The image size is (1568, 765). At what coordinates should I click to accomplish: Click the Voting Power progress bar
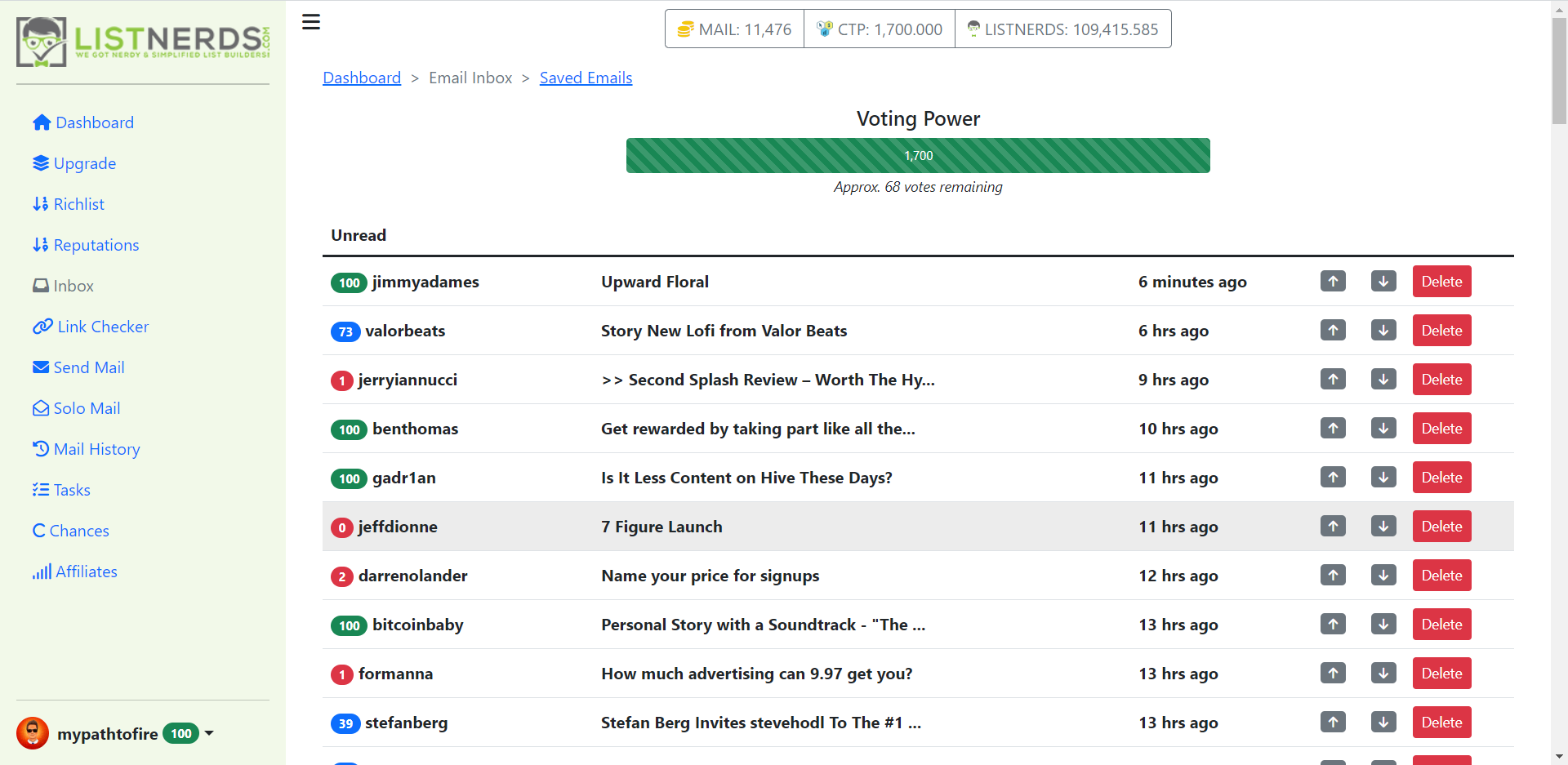(918, 155)
